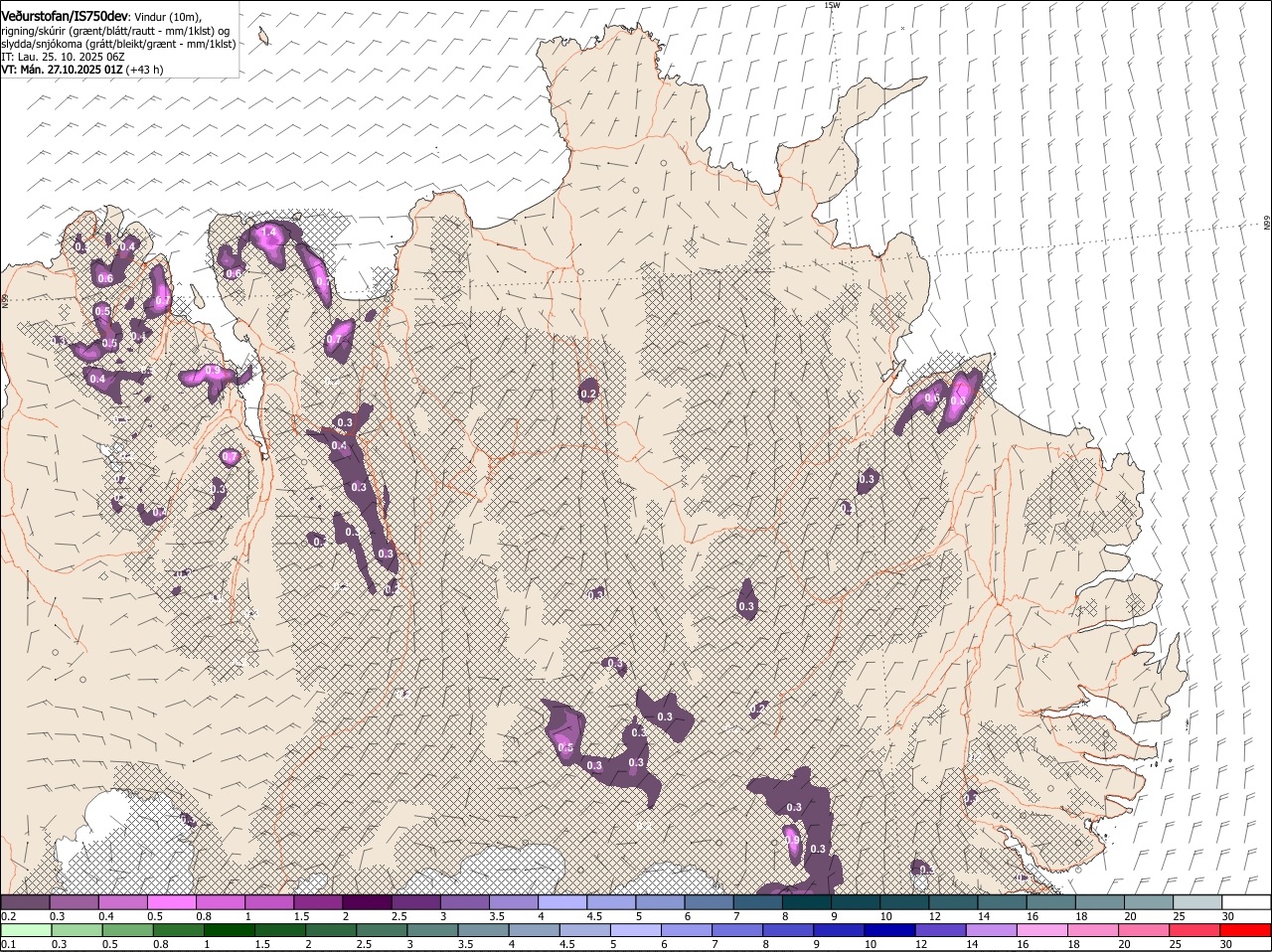Choose the 0.8 green rain legend swatch
1272x952 pixels.
click(178, 930)
